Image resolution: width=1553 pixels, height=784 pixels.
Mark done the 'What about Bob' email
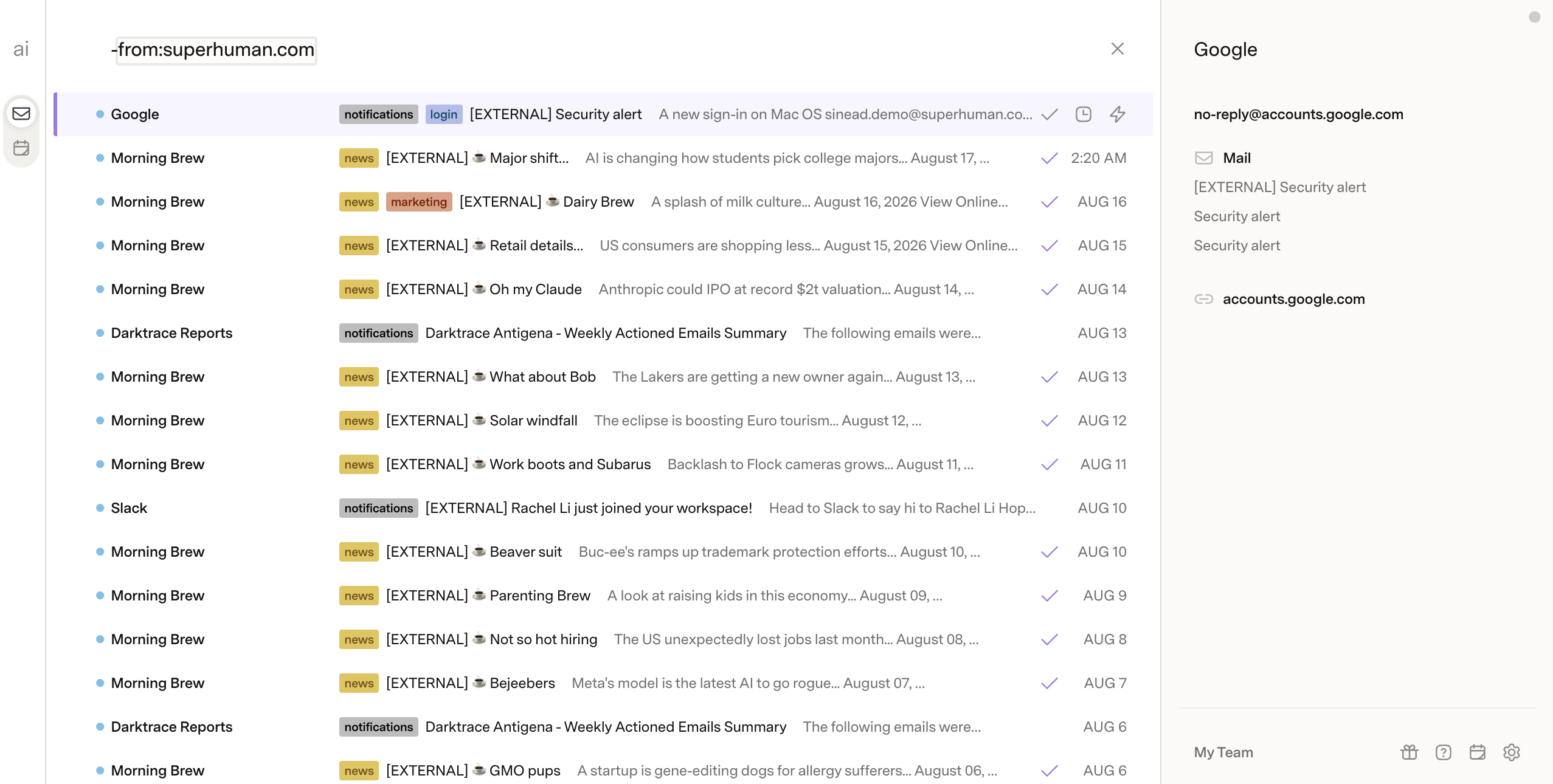pyautogui.click(x=1050, y=377)
